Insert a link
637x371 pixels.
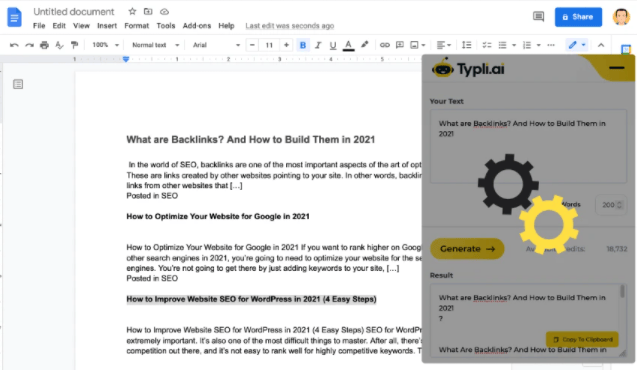(x=384, y=45)
